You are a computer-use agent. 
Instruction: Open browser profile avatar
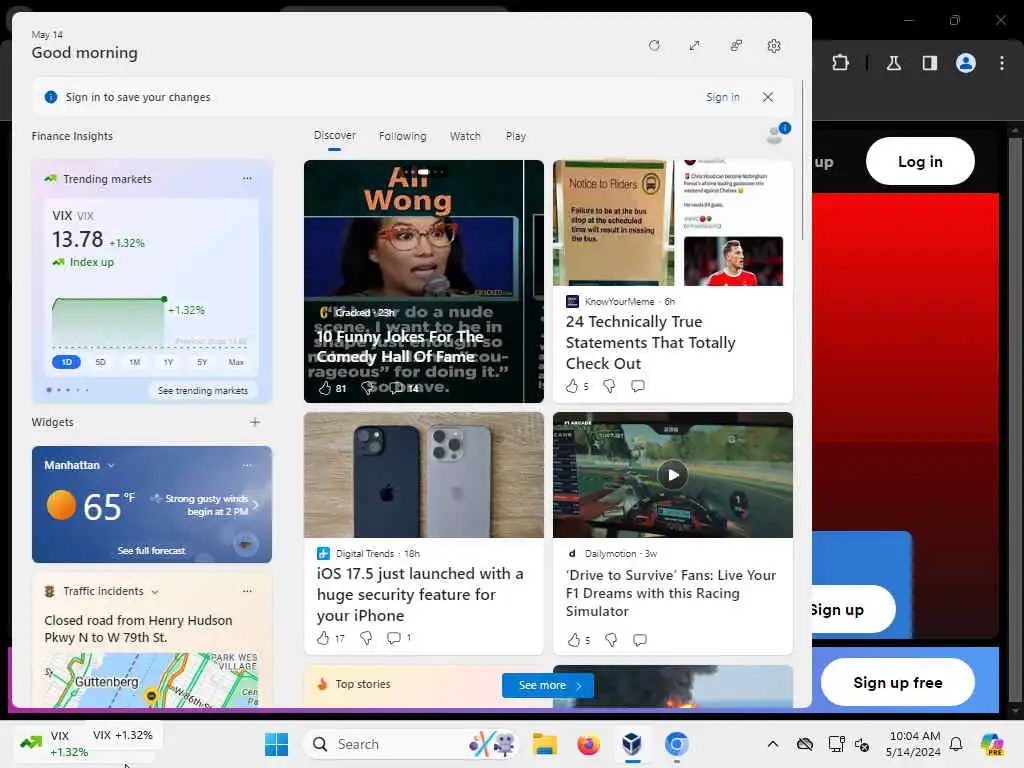pos(965,63)
